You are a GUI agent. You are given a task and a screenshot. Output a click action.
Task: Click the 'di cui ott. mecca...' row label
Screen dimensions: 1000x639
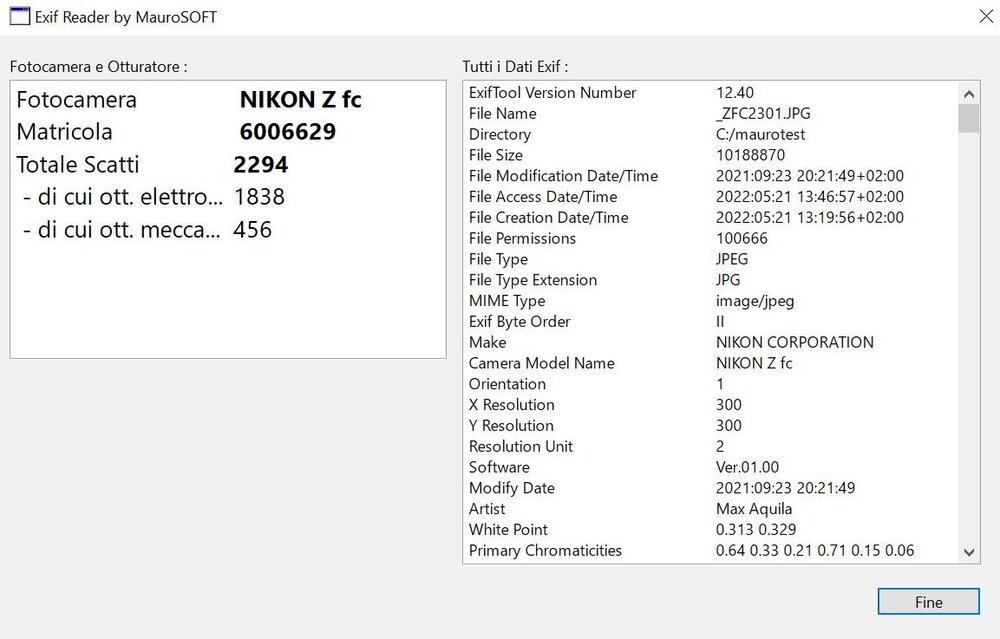click(x=121, y=230)
